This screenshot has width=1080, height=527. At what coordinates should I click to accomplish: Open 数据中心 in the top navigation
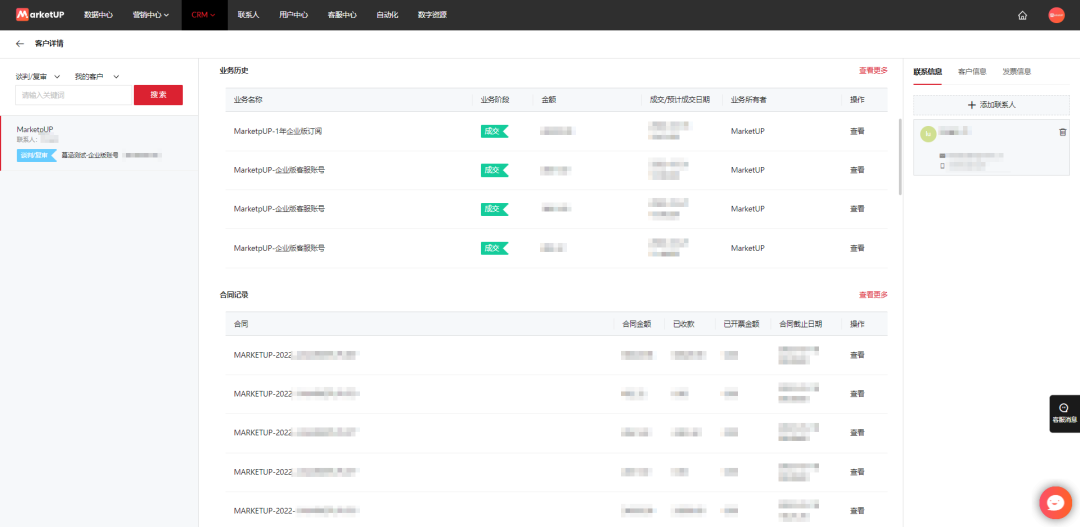[98, 14]
